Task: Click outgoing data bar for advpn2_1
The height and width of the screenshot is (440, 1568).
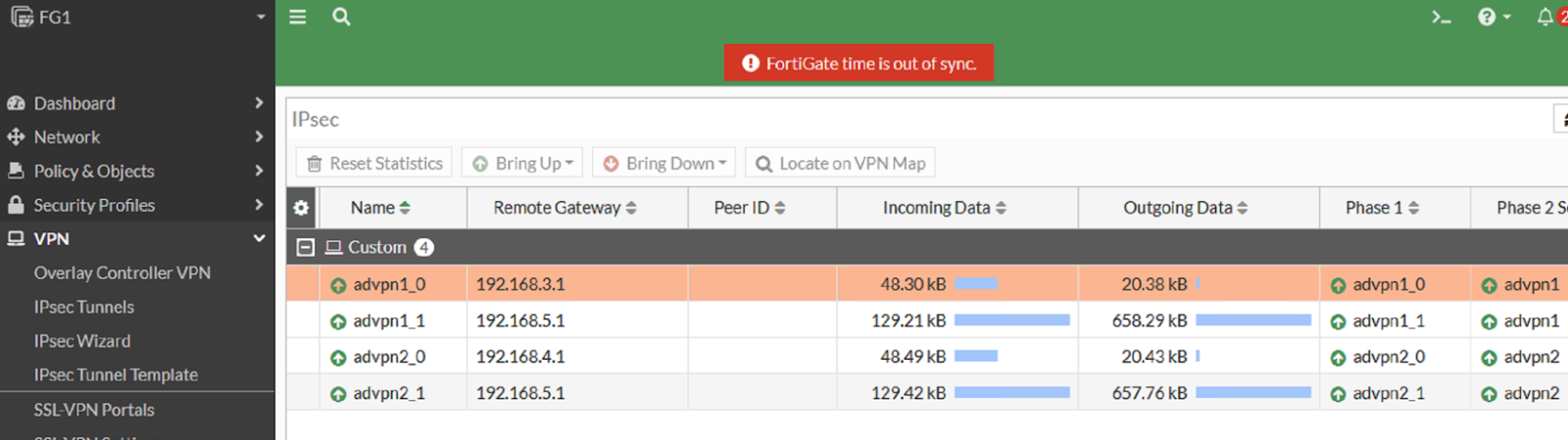Action: pos(1253,392)
